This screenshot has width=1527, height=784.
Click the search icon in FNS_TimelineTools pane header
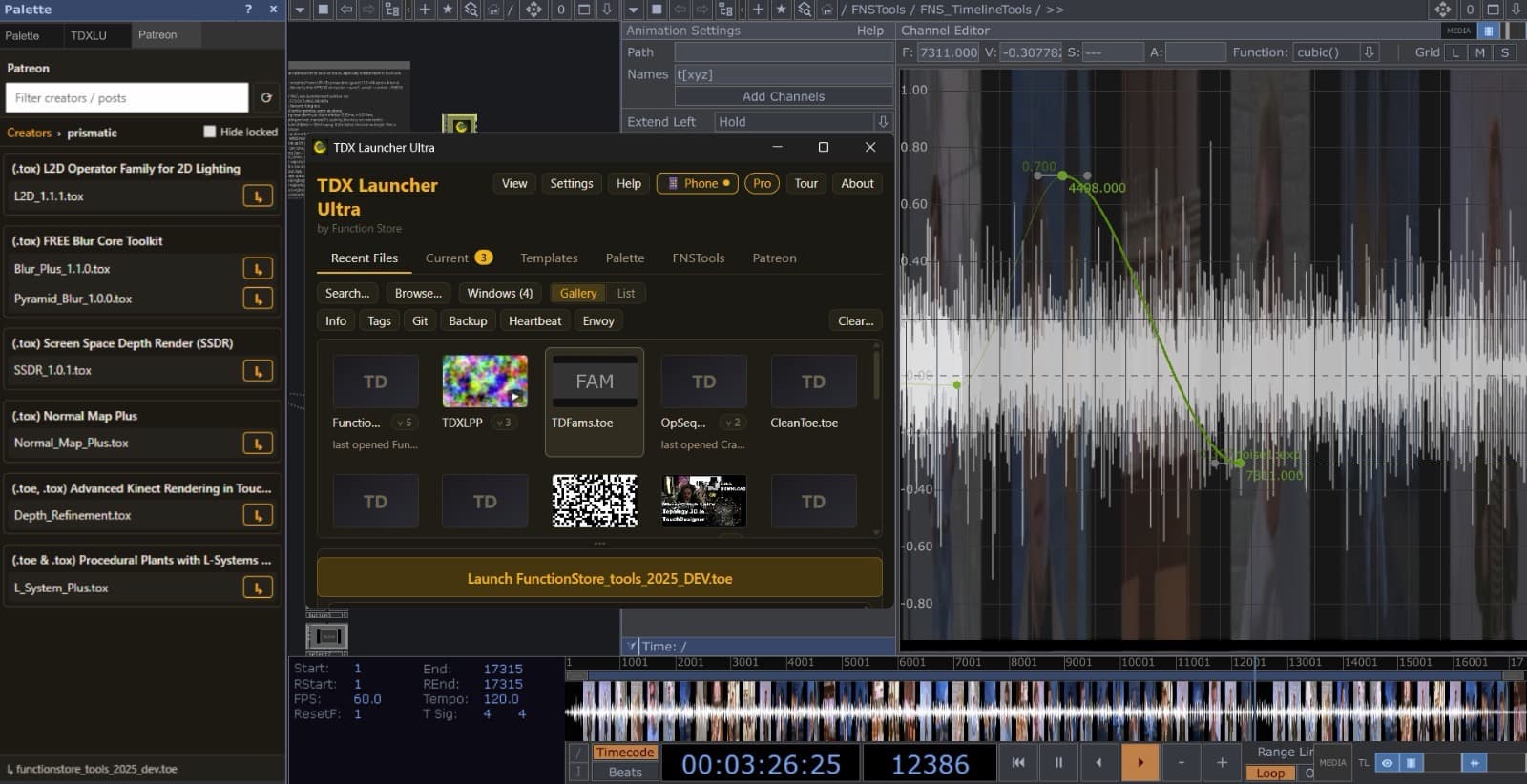(805, 10)
